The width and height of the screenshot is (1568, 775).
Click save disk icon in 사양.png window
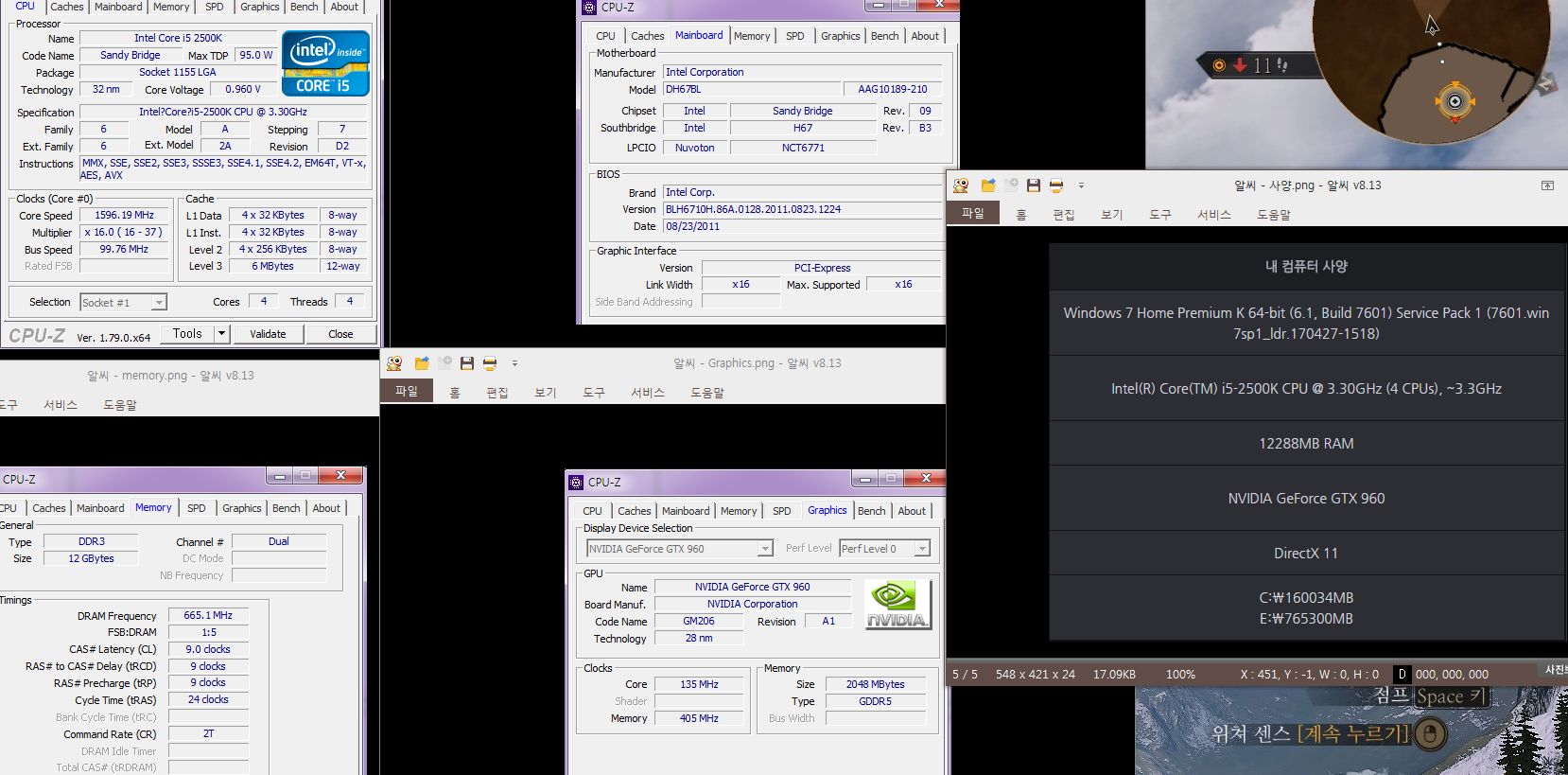tap(1034, 185)
